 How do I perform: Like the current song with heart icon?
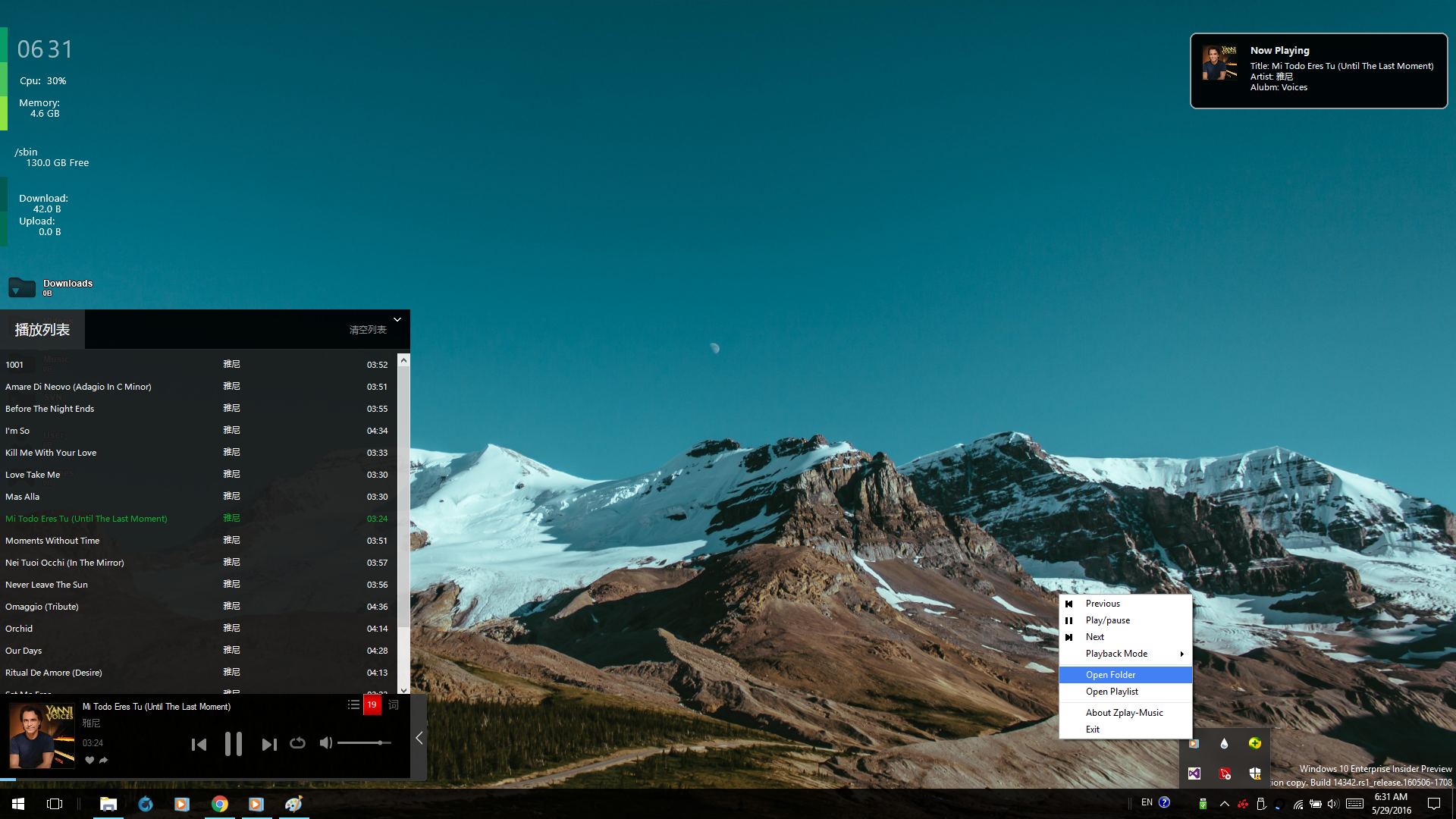point(89,760)
